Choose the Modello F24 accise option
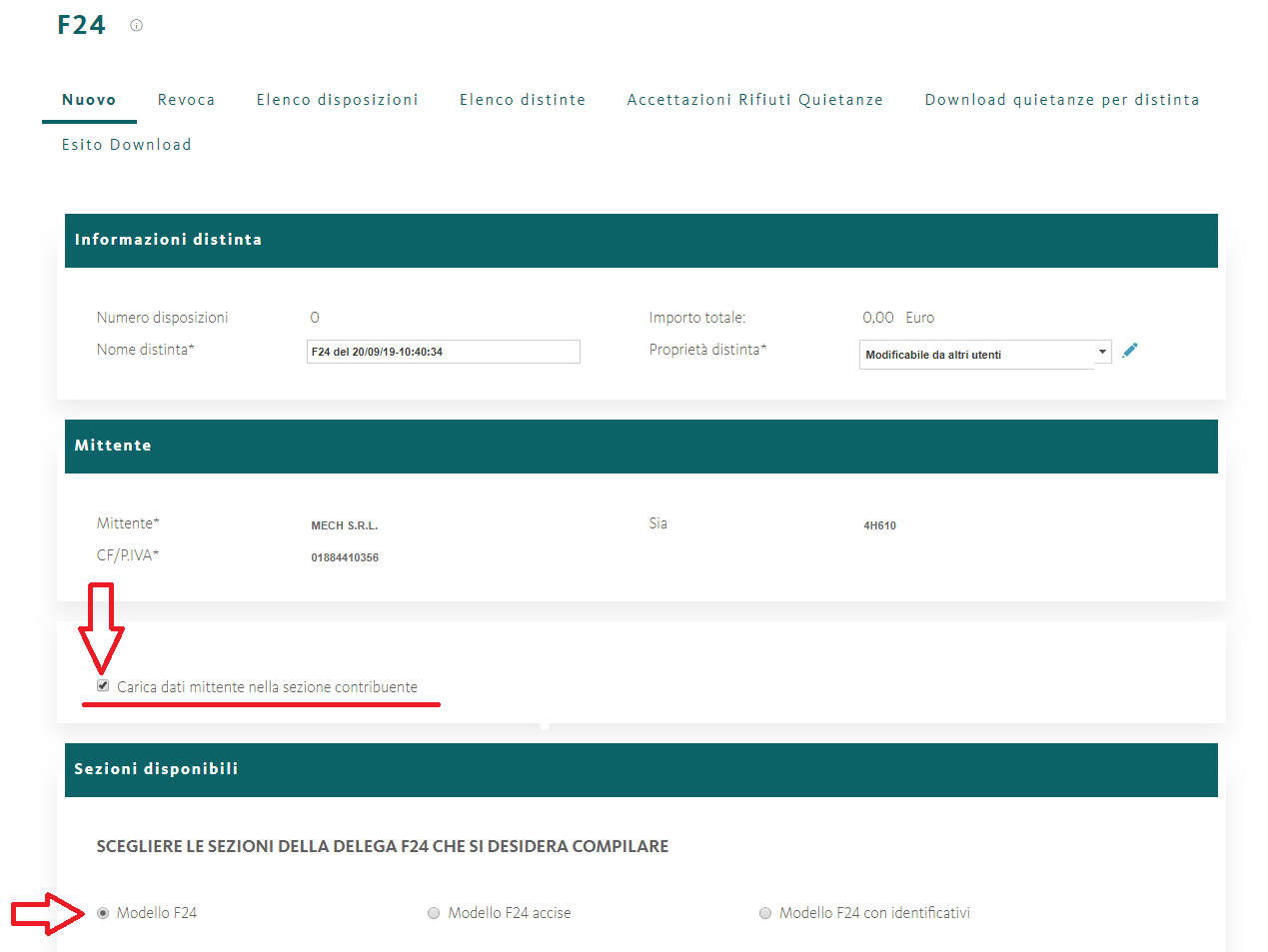This screenshot has height=952, width=1268. click(x=434, y=913)
